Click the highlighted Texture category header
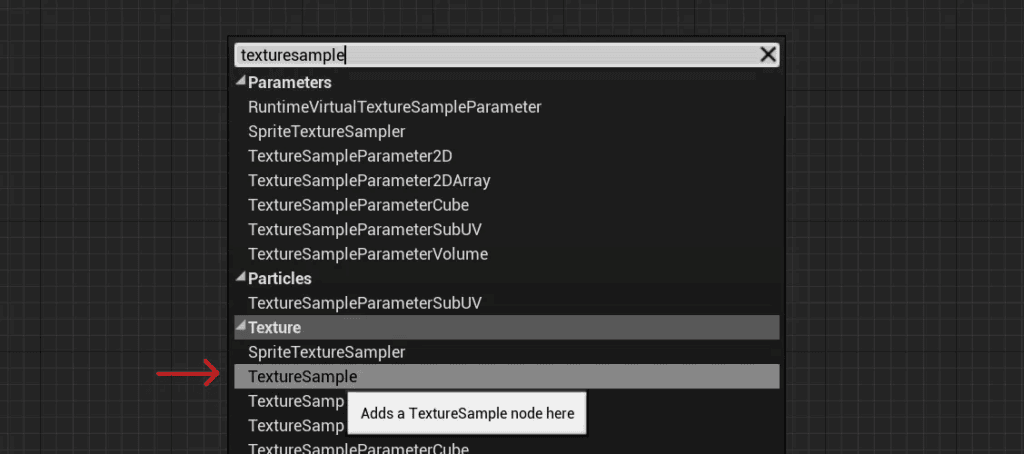The height and width of the screenshot is (454, 1024). [507, 327]
